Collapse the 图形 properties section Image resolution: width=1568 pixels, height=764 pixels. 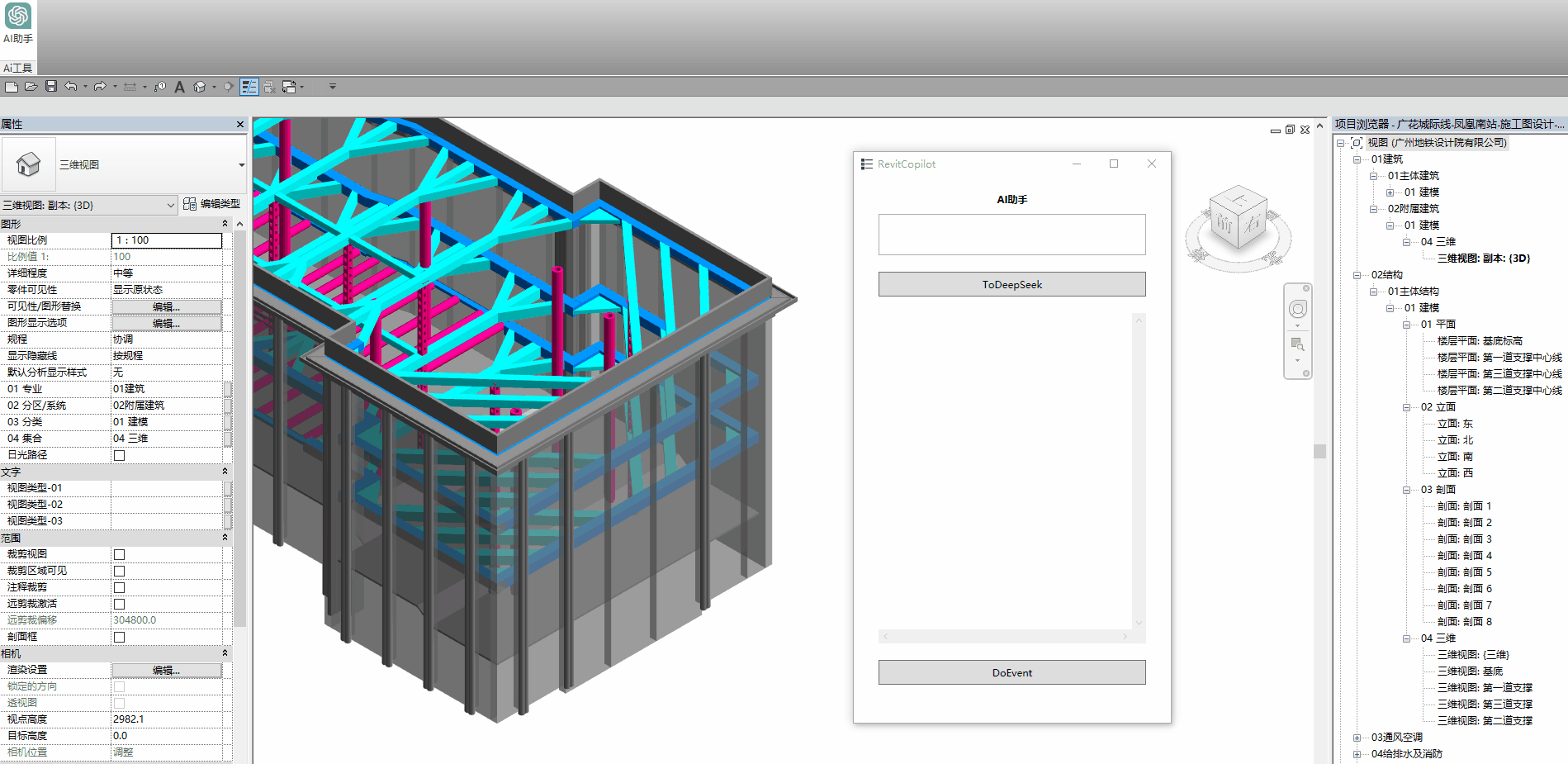[x=225, y=224]
